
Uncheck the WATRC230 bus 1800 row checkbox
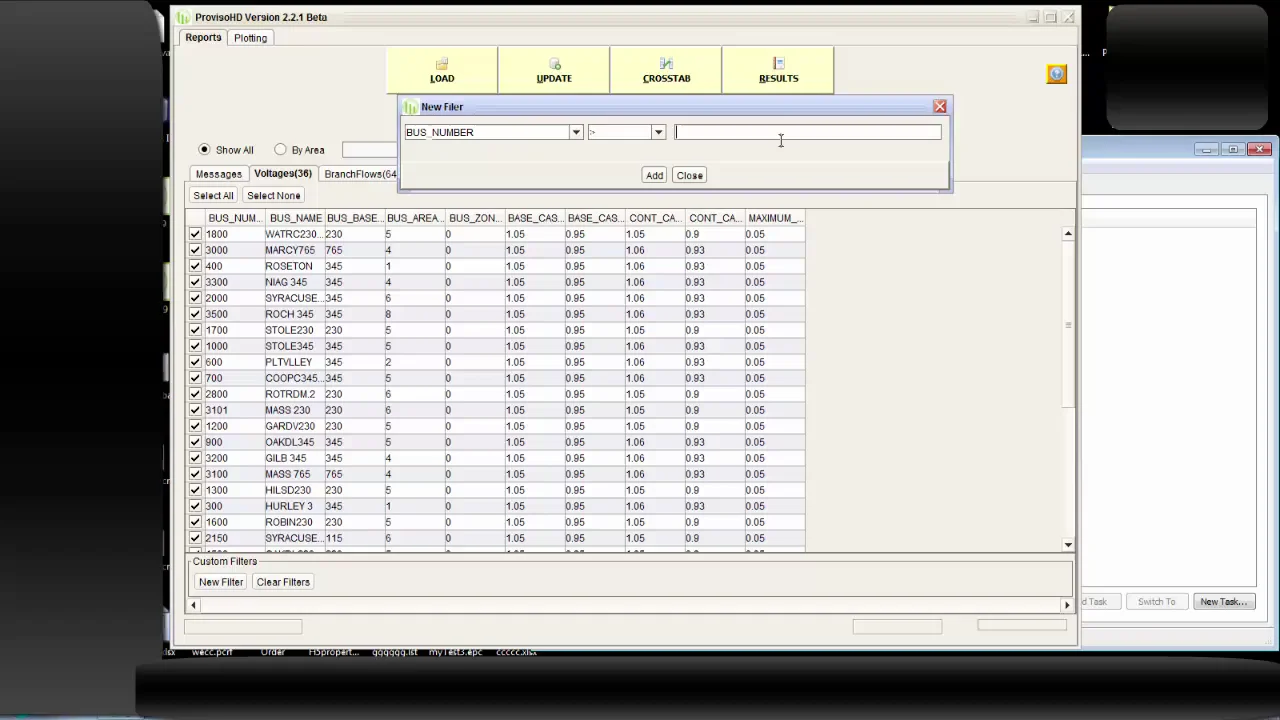(x=195, y=234)
